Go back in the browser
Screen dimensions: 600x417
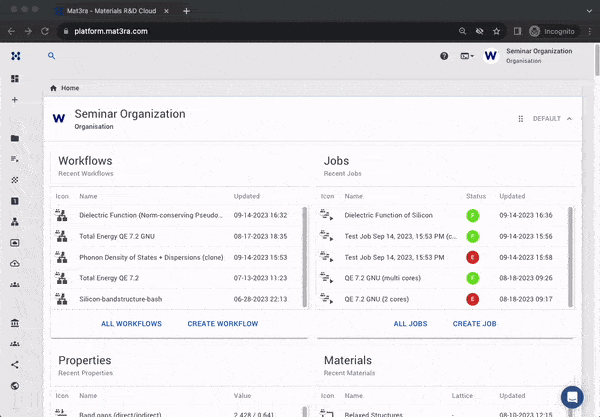11,31
